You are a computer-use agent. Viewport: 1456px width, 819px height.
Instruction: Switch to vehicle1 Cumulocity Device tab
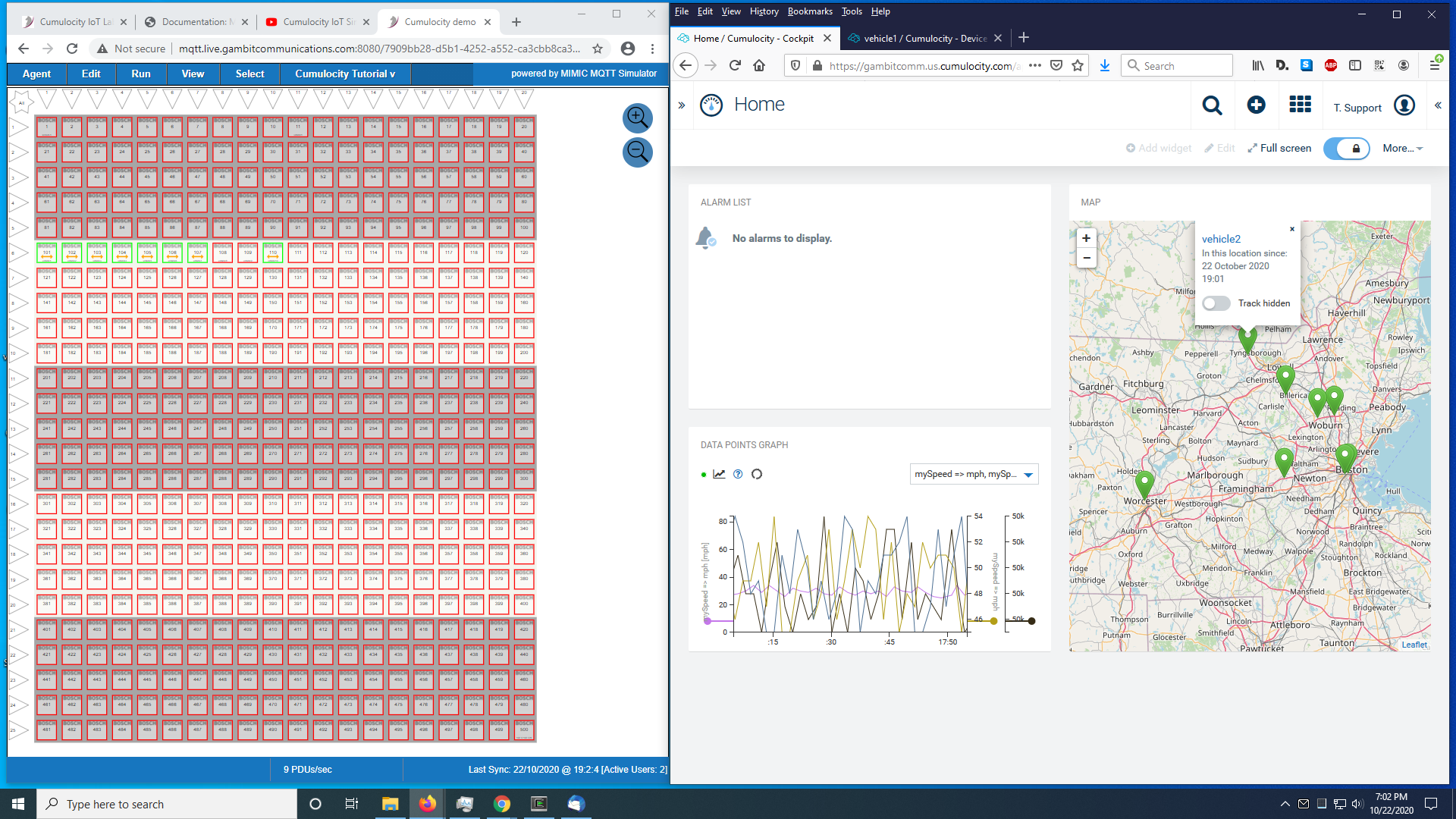click(x=924, y=38)
